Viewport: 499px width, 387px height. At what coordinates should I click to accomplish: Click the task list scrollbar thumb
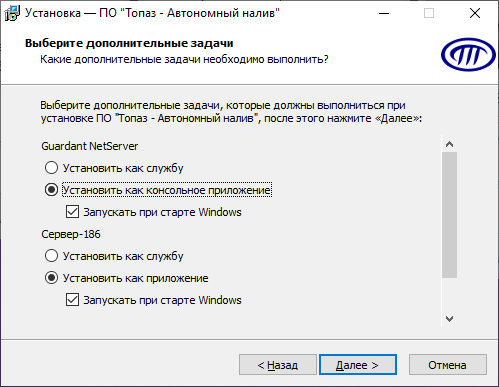[x=449, y=215]
